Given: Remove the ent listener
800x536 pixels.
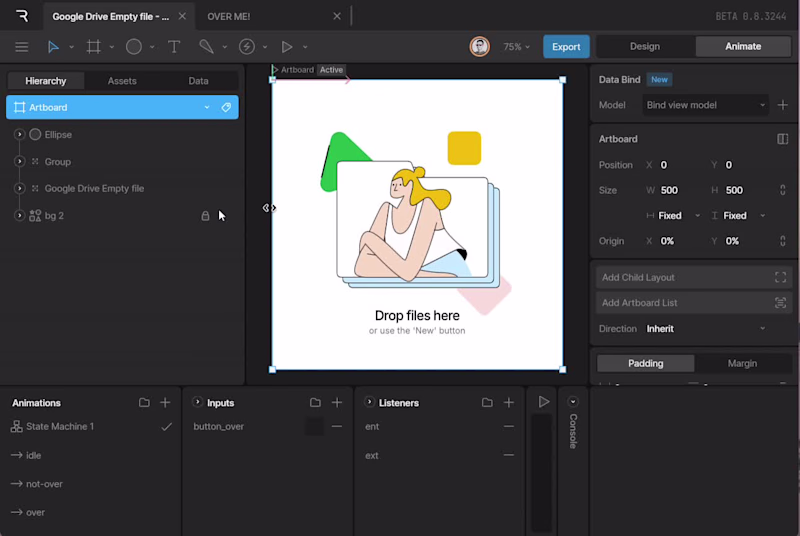Looking at the screenshot, I should point(509,426).
